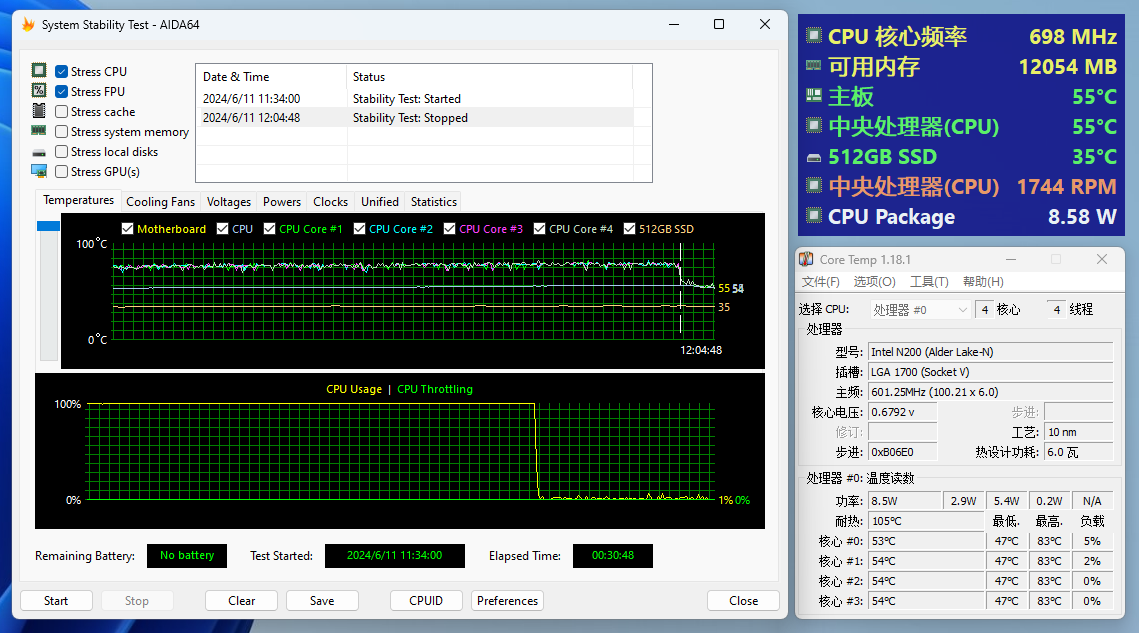
Task: Toggle CPU Core #2 graph checkbox
Action: click(x=359, y=229)
